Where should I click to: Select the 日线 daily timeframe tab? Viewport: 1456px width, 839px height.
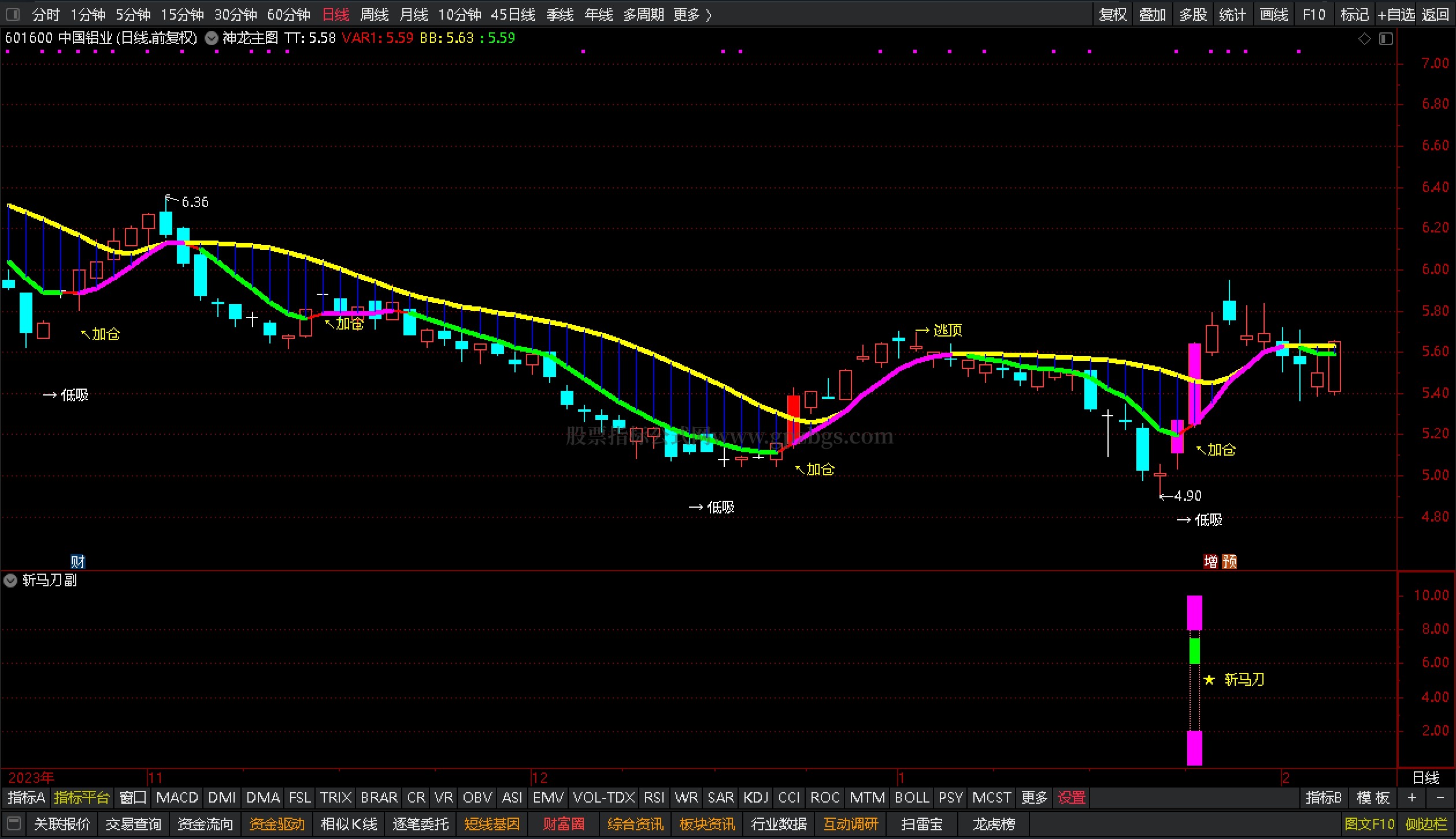point(335,14)
